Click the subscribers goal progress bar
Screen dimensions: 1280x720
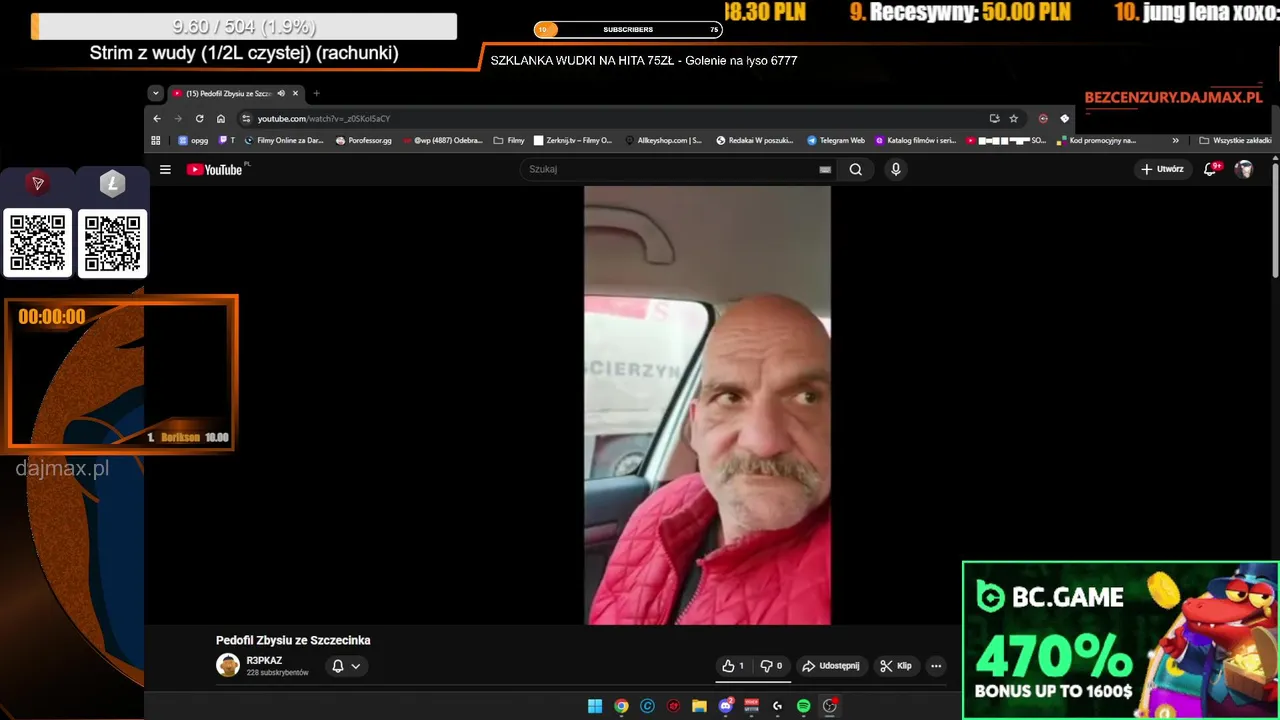pos(628,30)
